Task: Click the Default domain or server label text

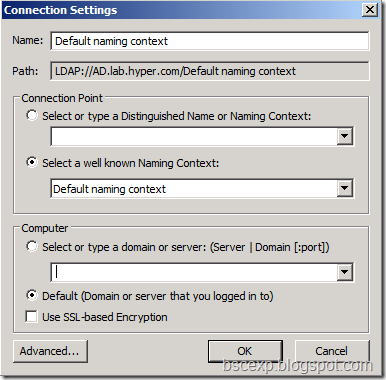Action: [158, 296]
